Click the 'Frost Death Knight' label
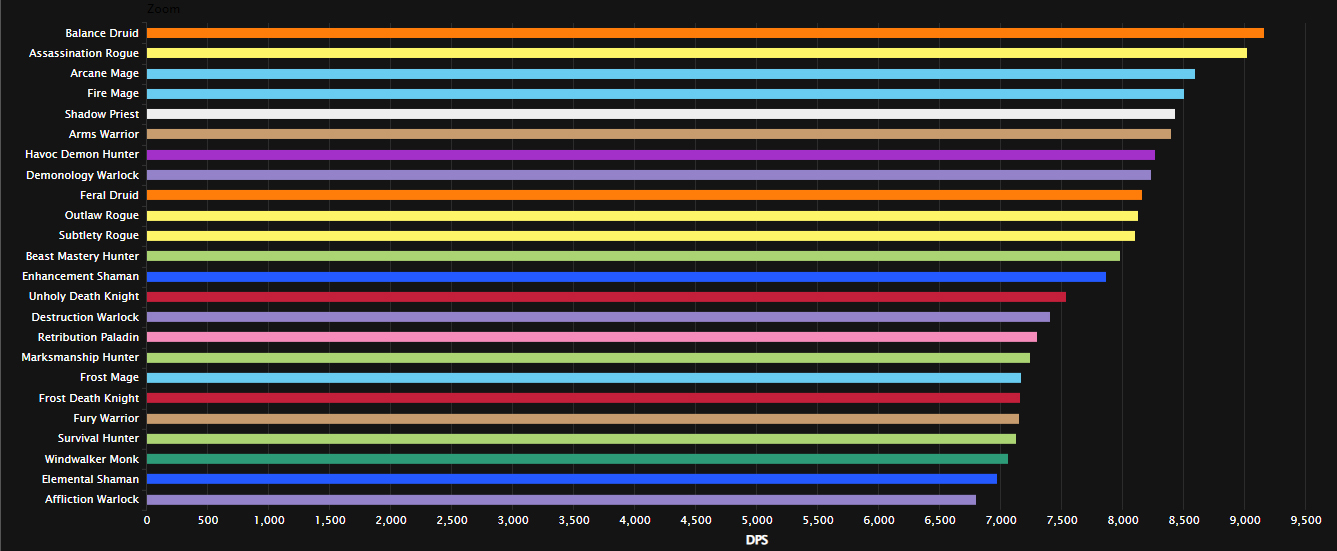Viewport: 1337px width, 551px height. pyautogui.click(x=89, y=398)
